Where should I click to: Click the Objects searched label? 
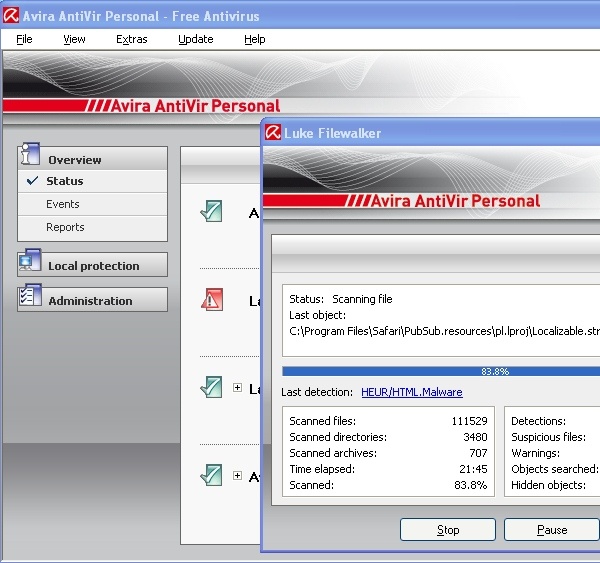click(x=555, y=469)
